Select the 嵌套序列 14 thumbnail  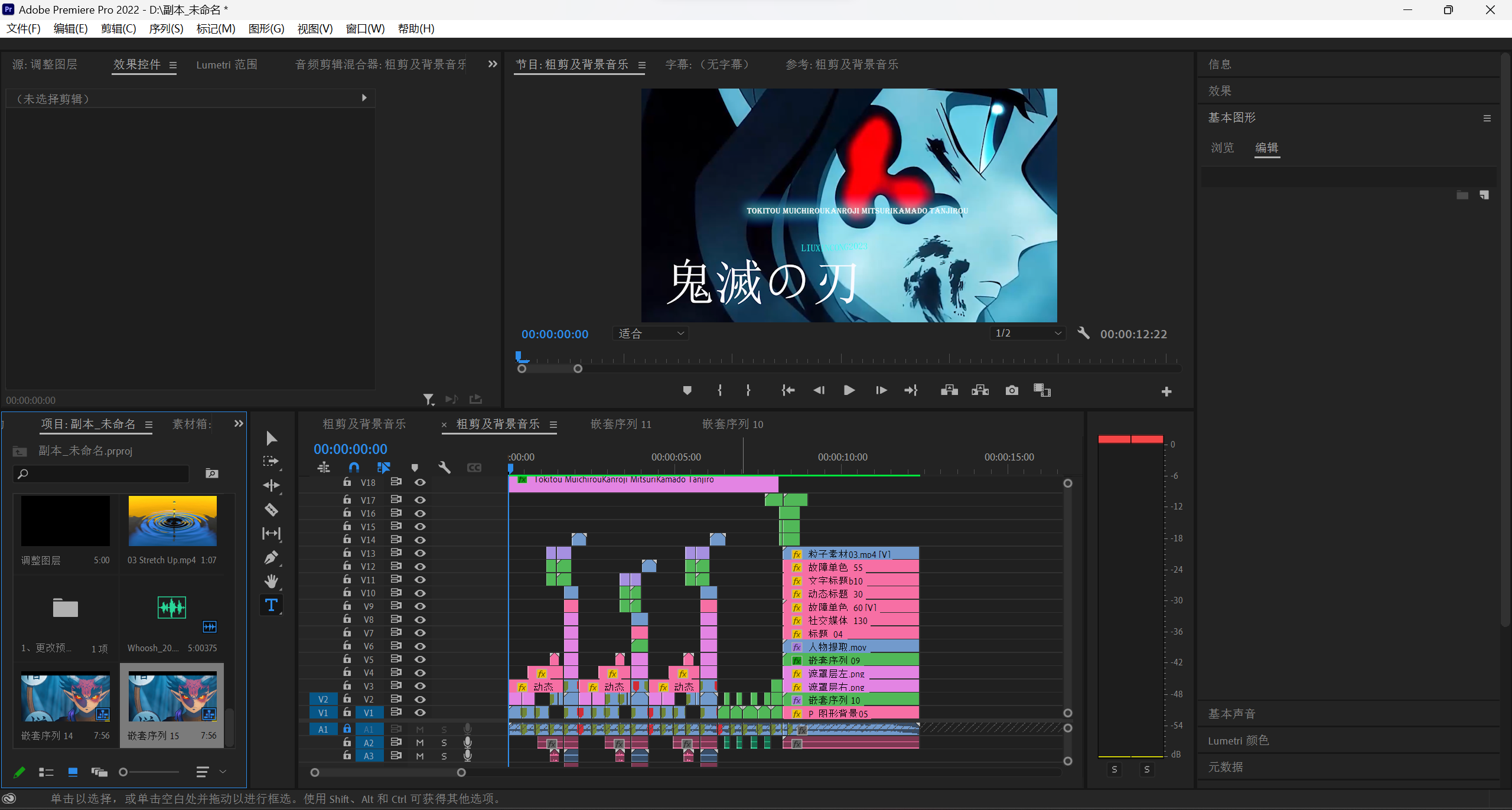point(66,697)
